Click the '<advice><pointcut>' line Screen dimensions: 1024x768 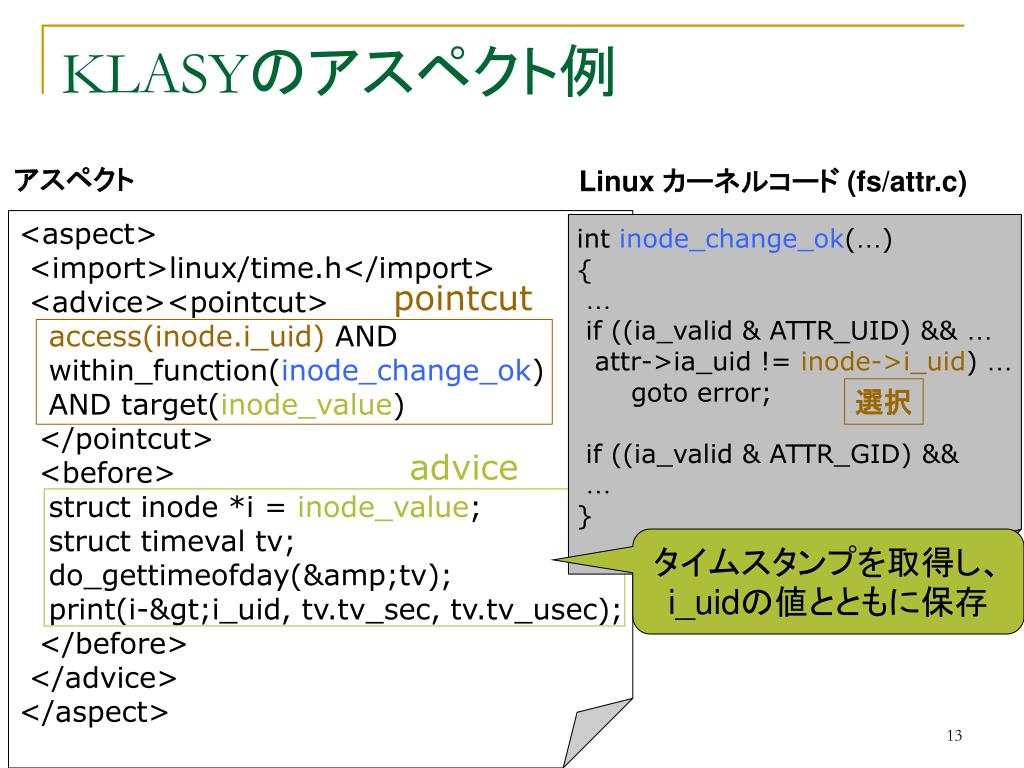point(179,302)
